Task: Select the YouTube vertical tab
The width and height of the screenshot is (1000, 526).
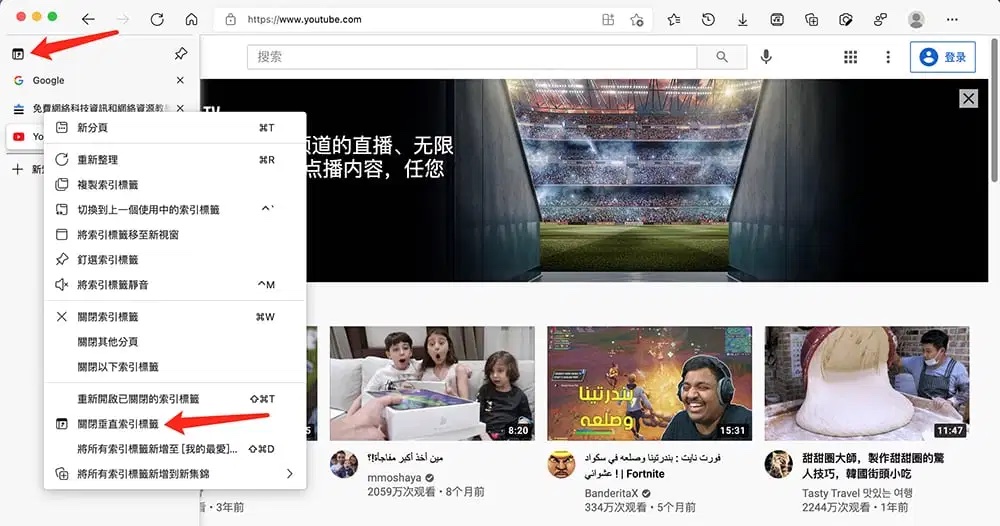Action: [26, 136]
